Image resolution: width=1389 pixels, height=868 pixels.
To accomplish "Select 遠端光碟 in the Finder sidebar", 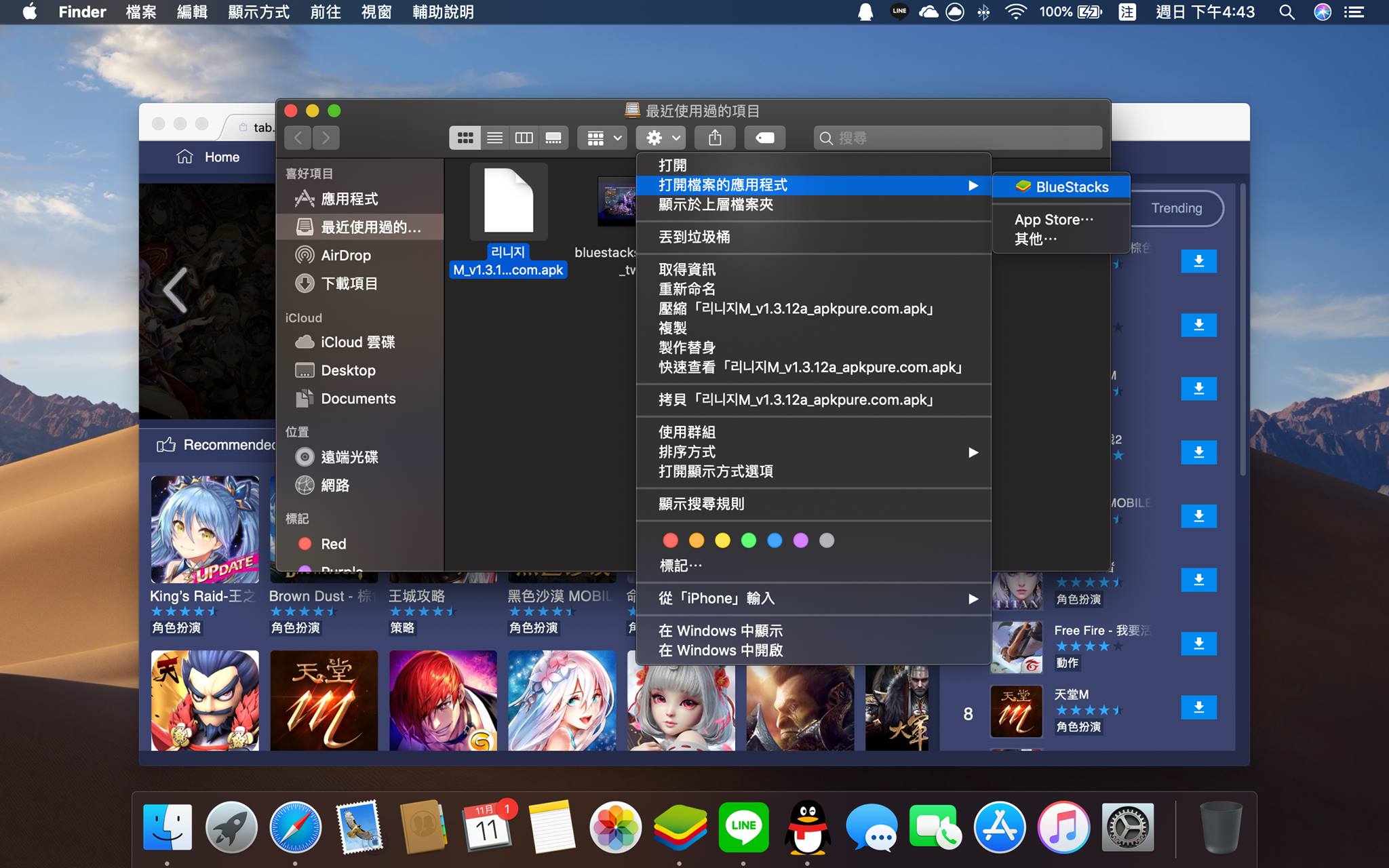I will [x=360, y=457].
